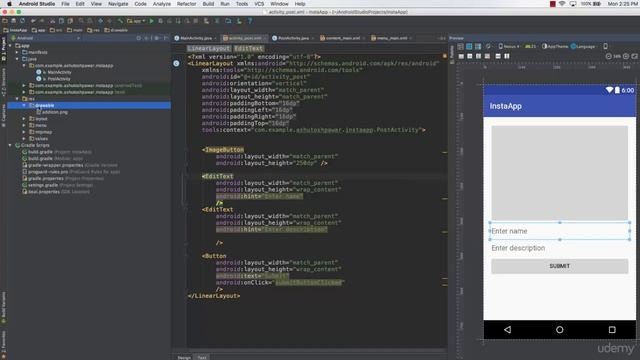Click the SUBMIT button in phone preview
This screenshot has height=360, width=640.
click(x=560, y=266)
